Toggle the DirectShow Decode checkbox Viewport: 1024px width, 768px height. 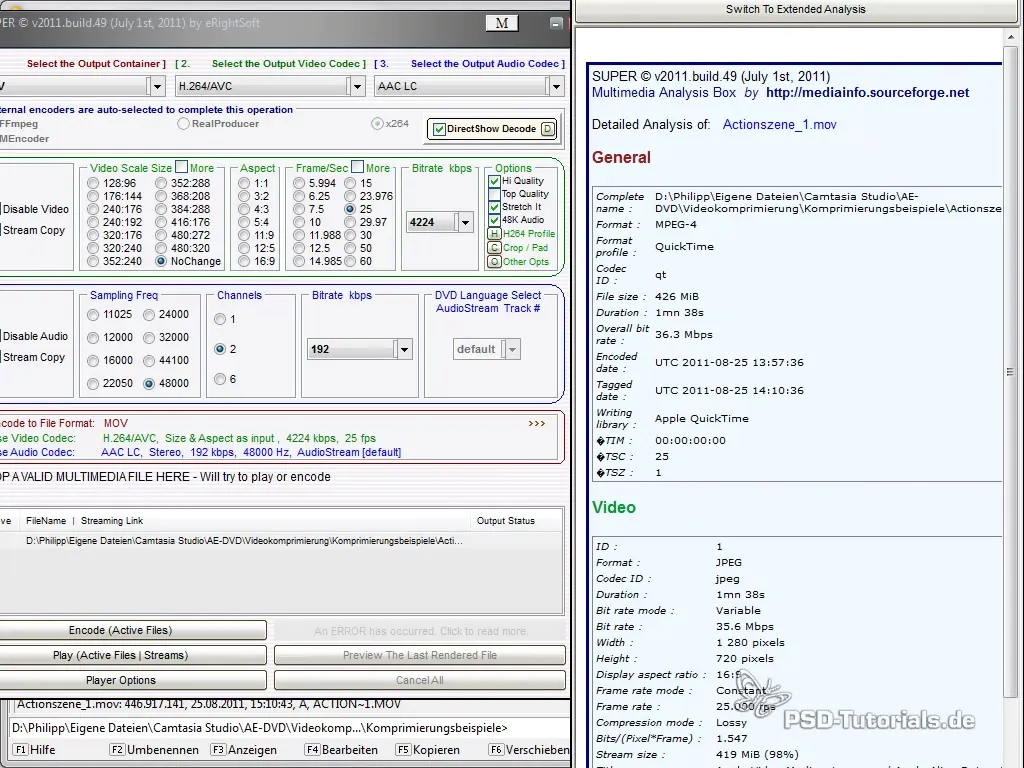tap(440, 129)
